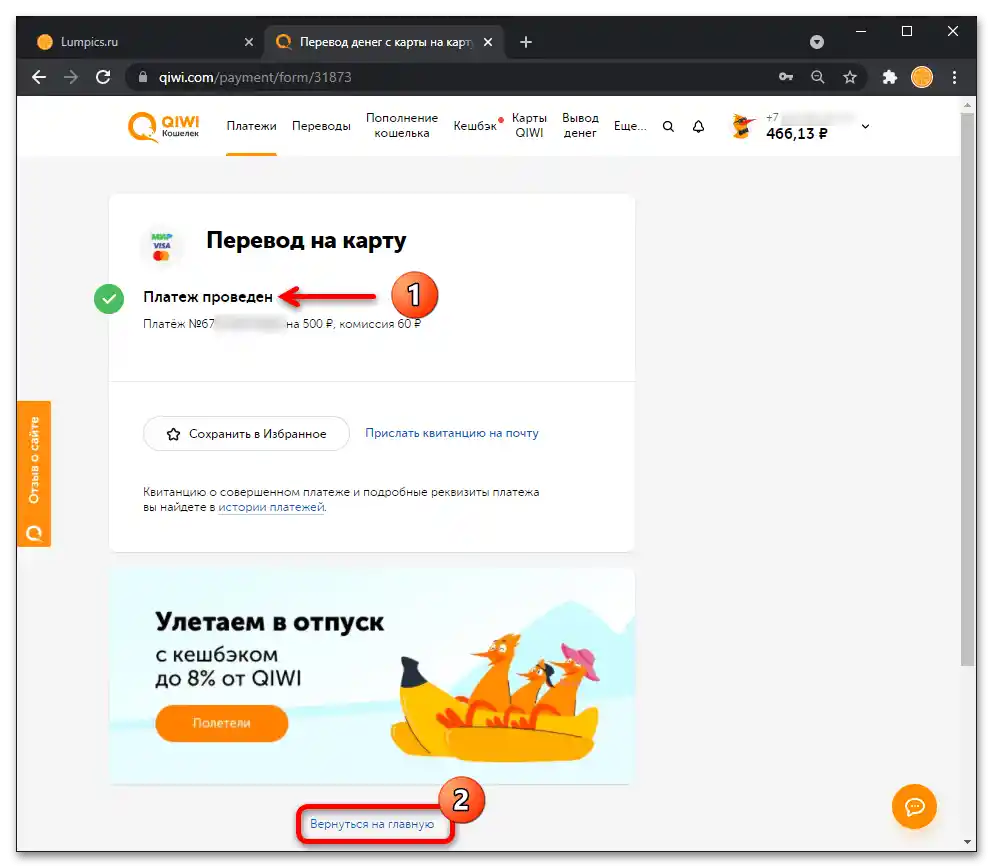
Task: Open the notifications bell
Action: coord(698,126)
